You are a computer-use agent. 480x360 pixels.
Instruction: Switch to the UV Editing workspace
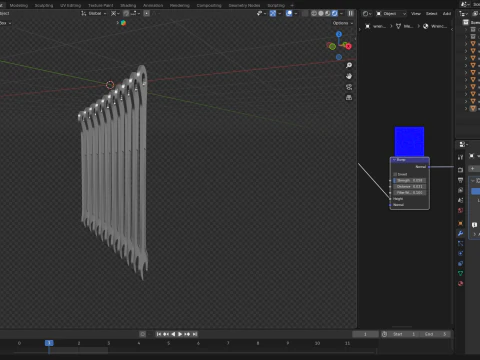pyautogui.click(x=70, y=5)
